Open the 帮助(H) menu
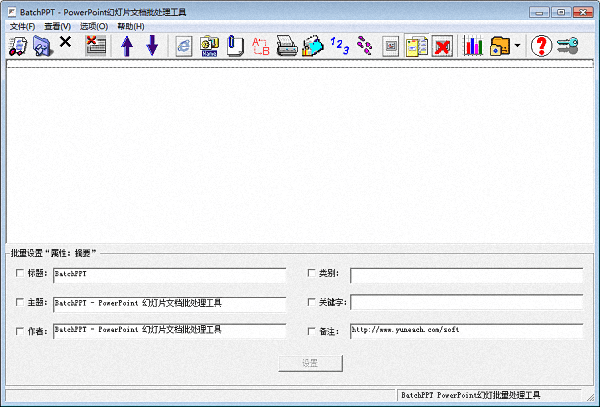 131,26
